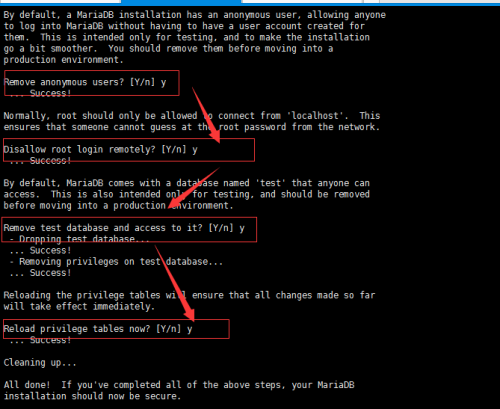Viewport: 500px width, 409px height.
Task: Click the line "before moving into a production"
Action: pos(118,205)
